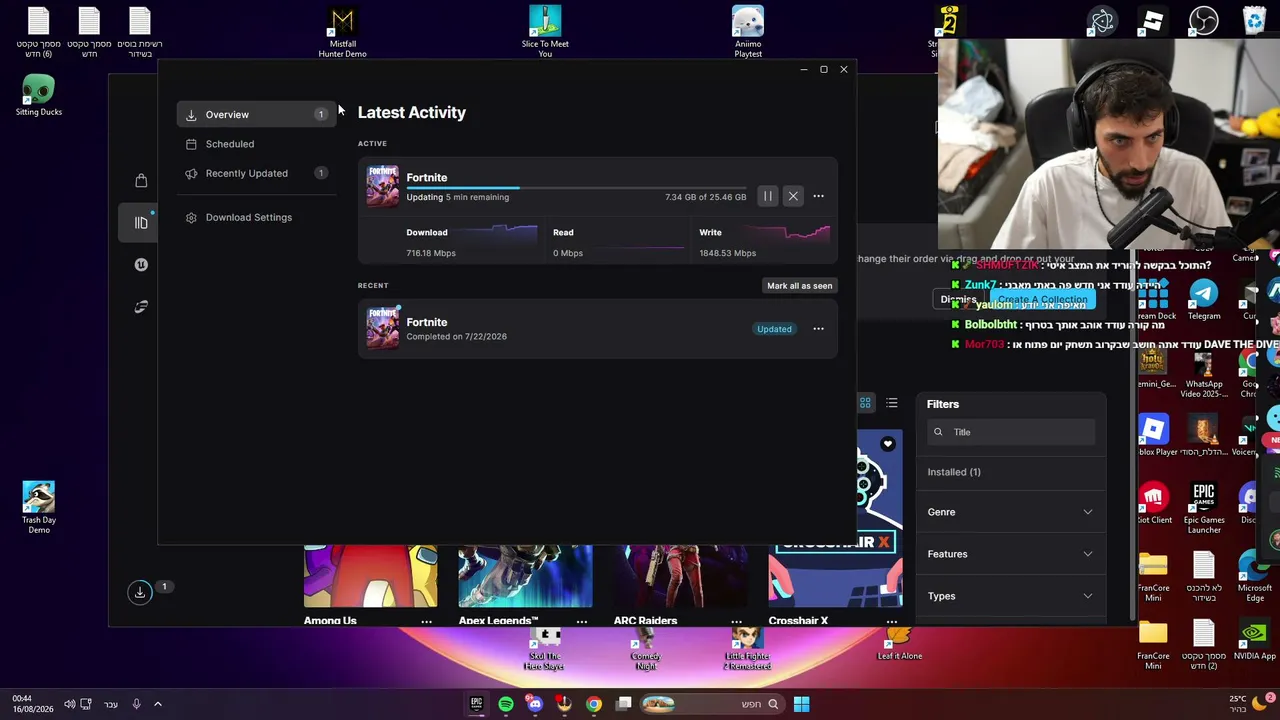
Task: Open the taskbar clock and date
Action: tap(33, 704)
